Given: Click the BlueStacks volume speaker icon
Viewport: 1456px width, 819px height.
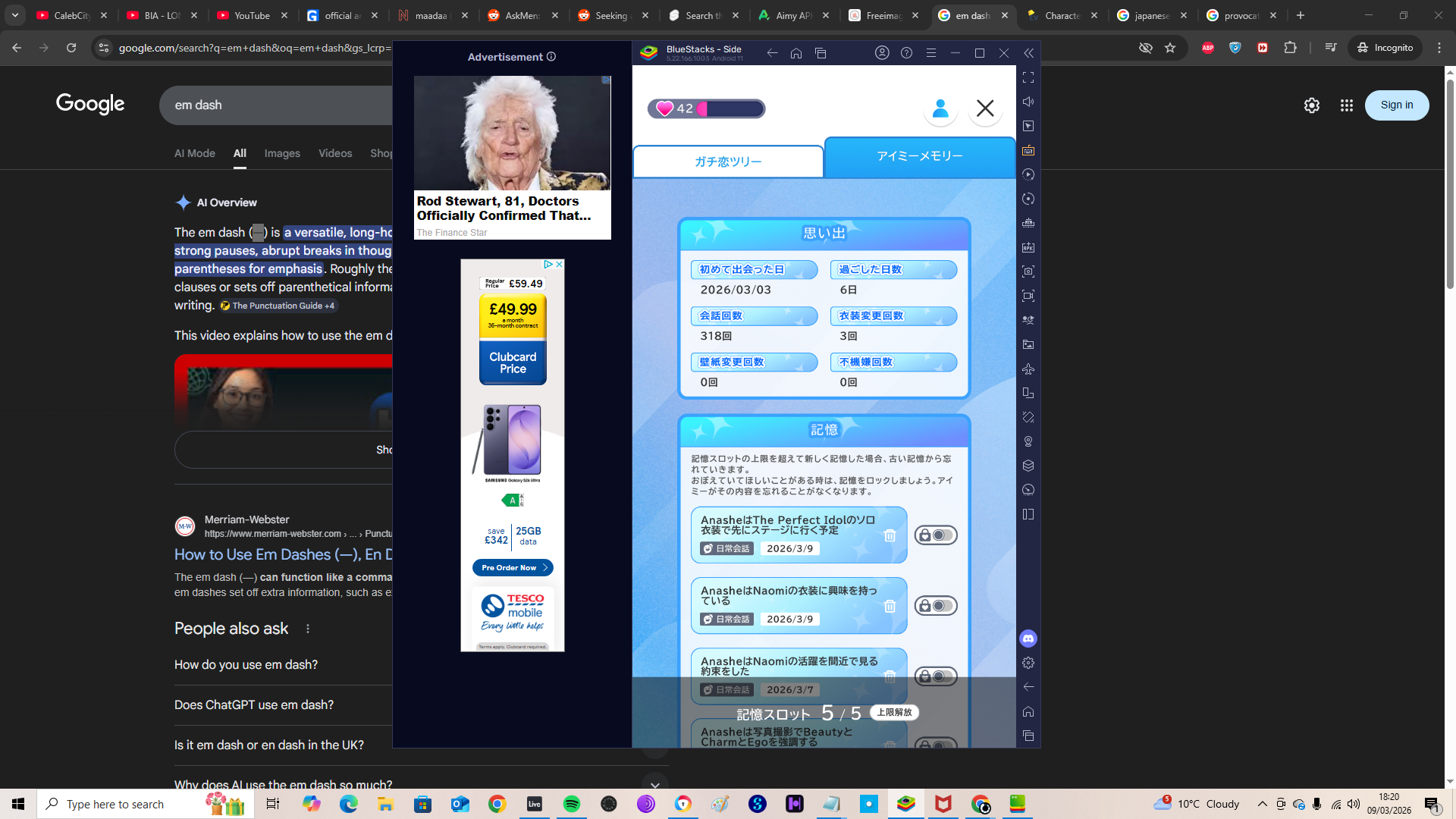Looking at the screenshot, I should [x=1028, y=102].
